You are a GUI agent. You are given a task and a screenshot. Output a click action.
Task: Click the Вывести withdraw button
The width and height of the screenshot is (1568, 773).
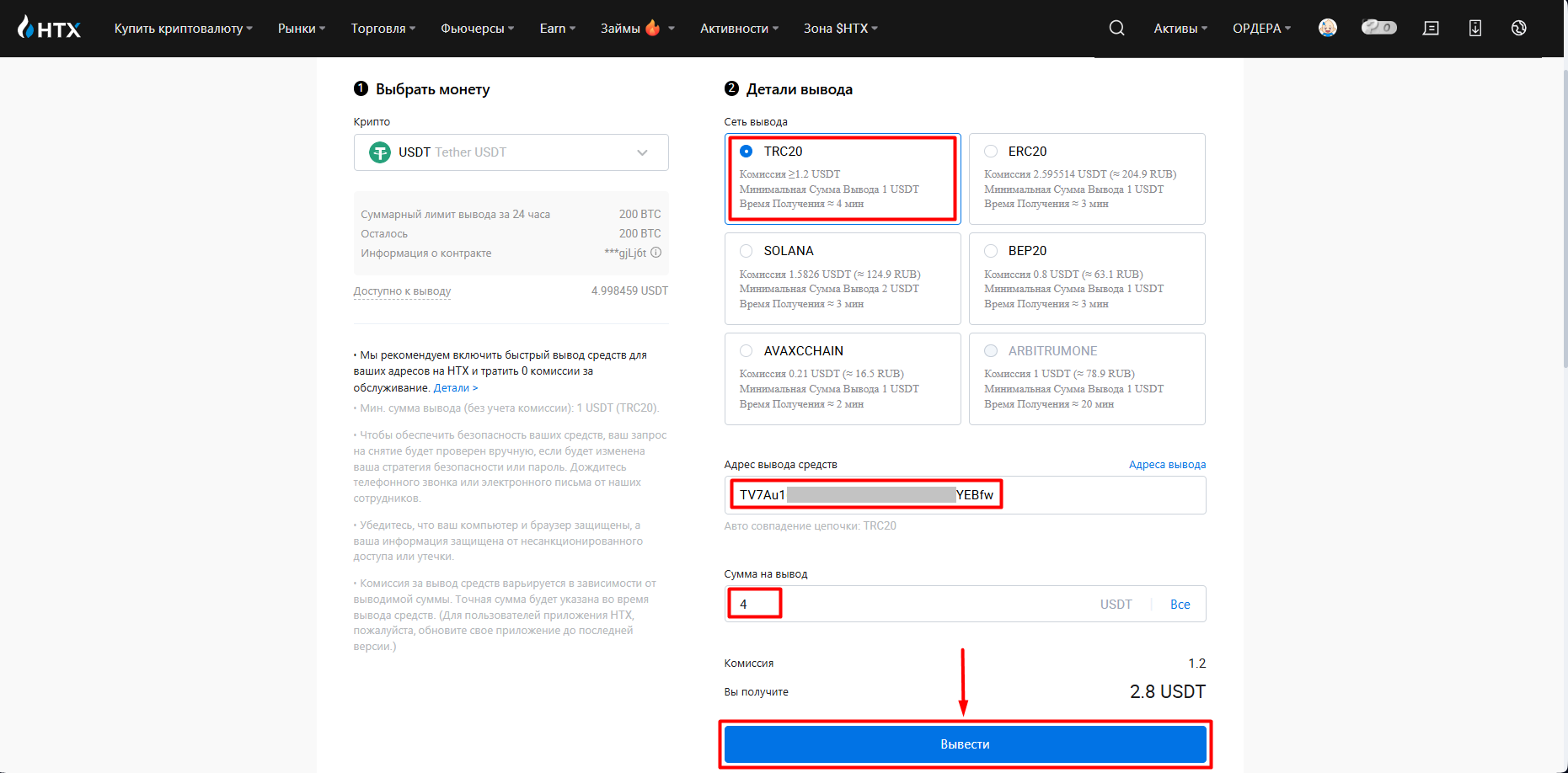point(966,744)
